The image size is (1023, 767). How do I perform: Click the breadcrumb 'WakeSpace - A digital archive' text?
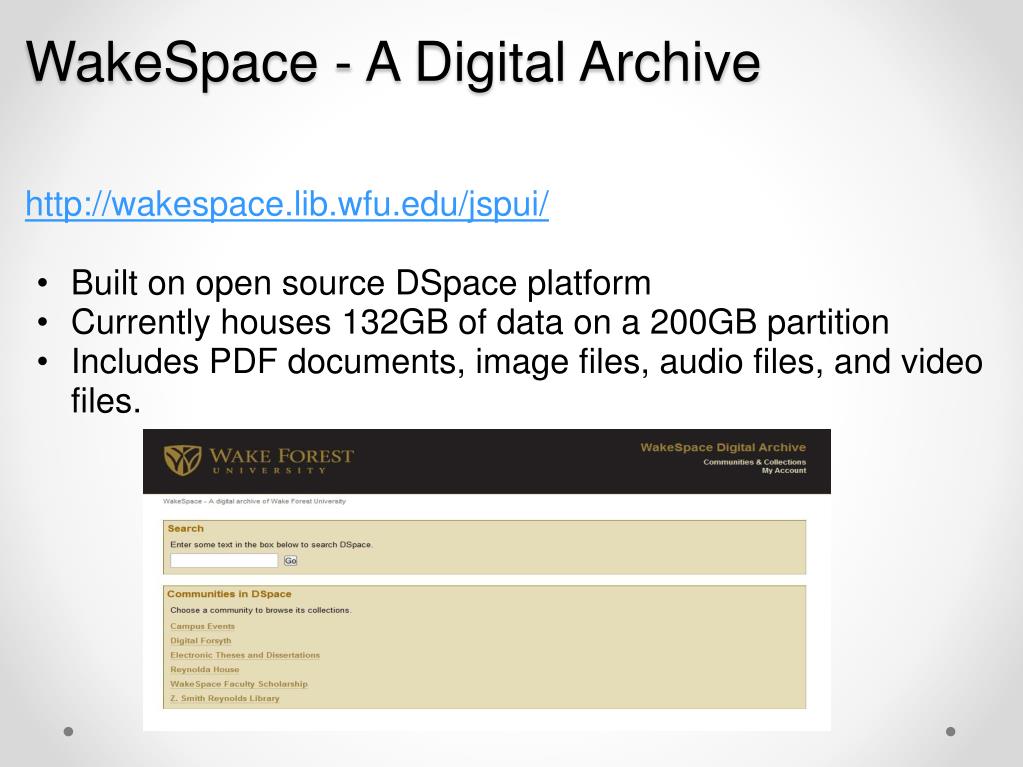pos(254,502)
